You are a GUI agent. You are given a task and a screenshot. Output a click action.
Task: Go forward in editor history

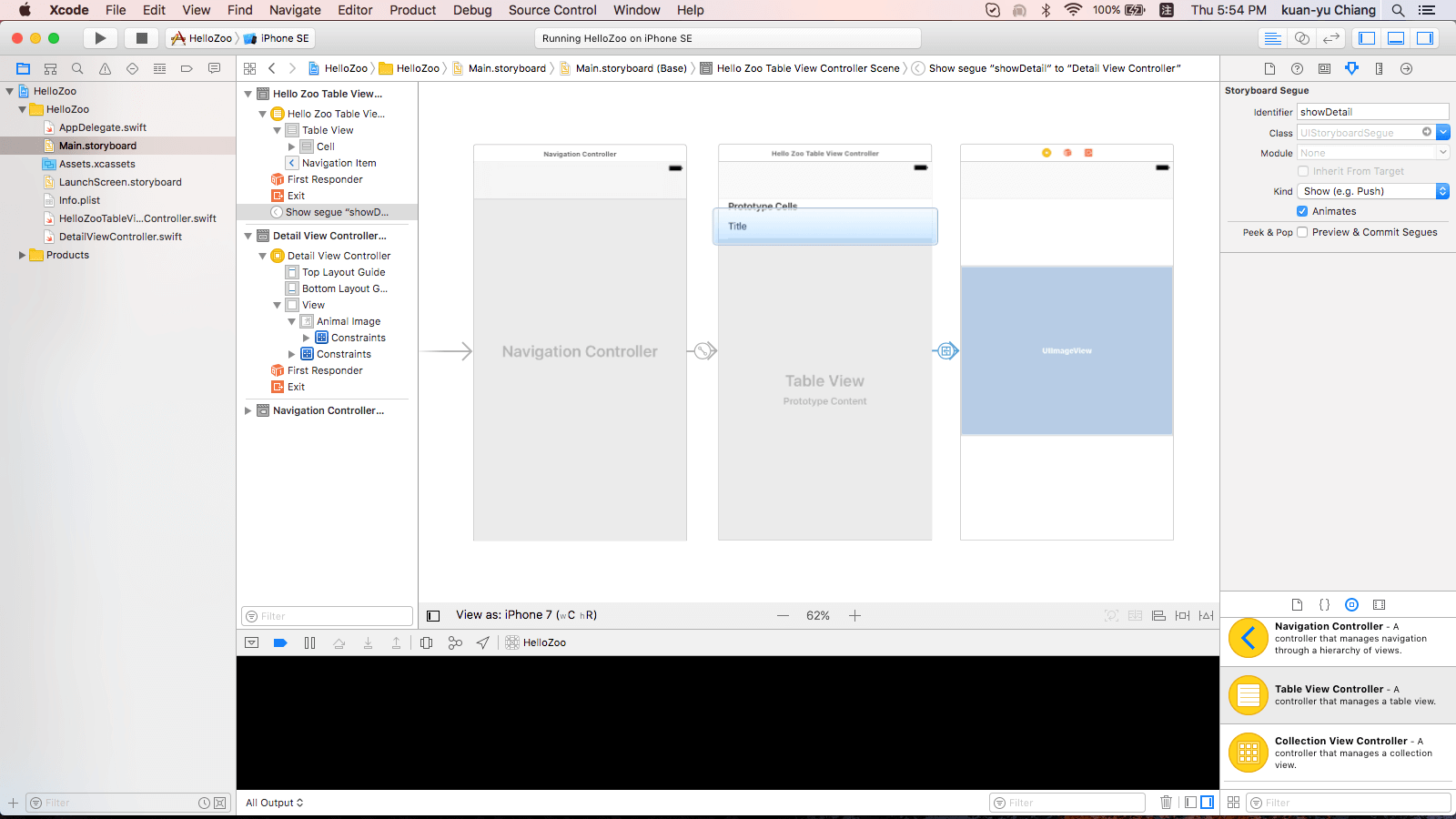[x=292, y=68]
